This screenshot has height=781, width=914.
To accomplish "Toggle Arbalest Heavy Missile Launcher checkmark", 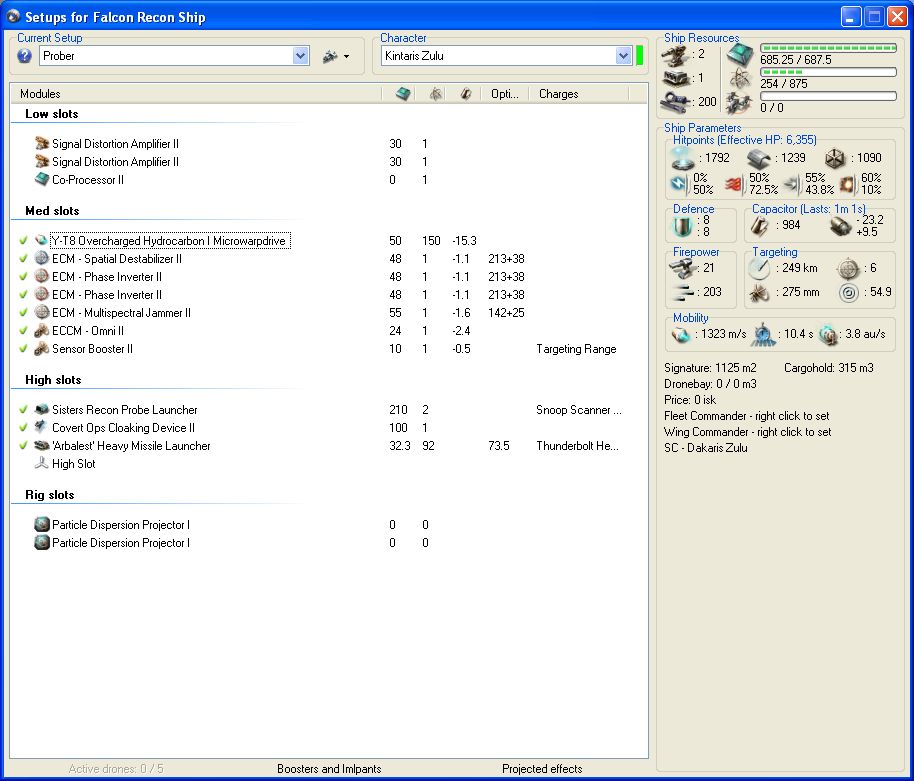I will click(23, 445).
